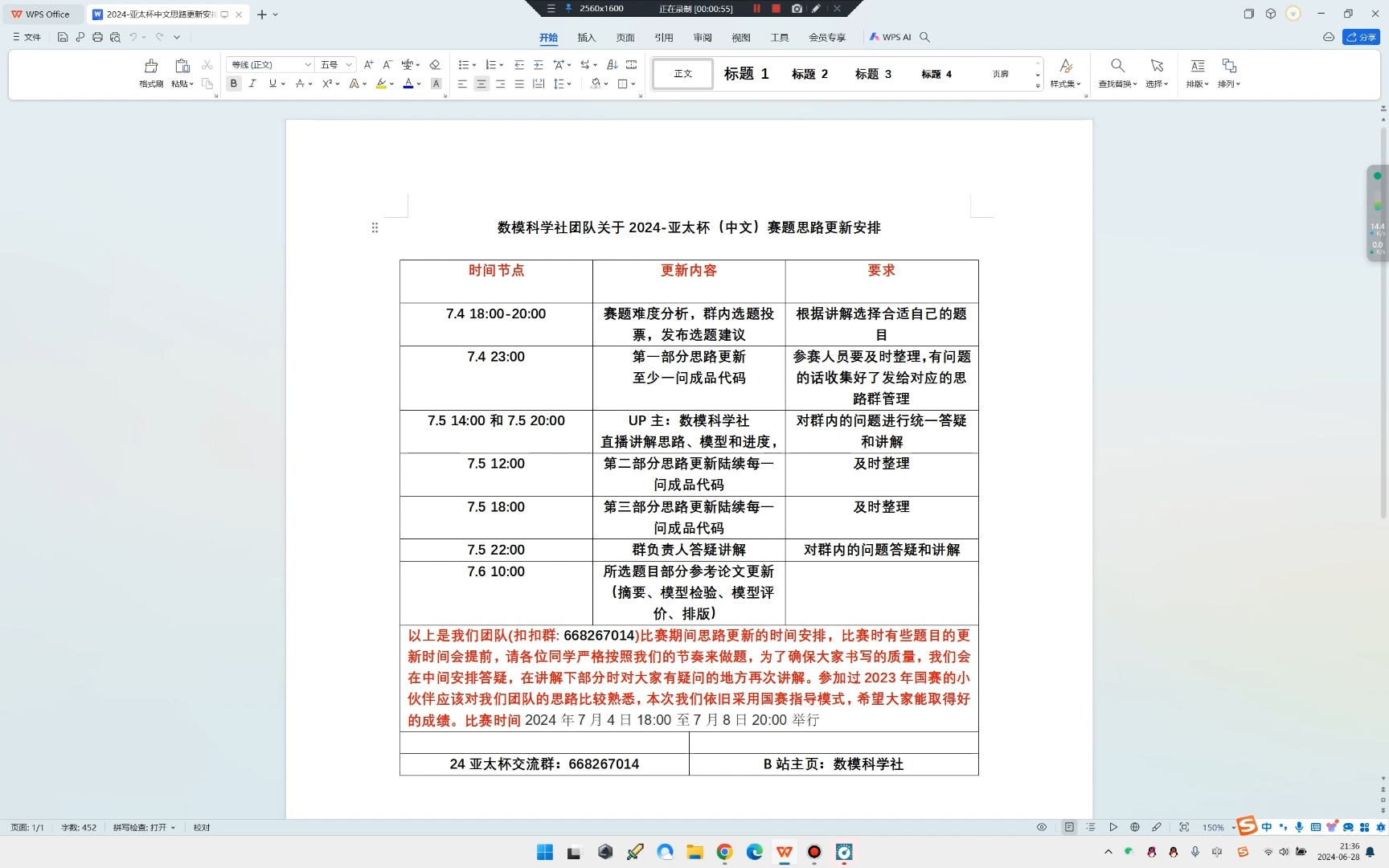The image size is (1389, 868).
Task: Expand the bullet list options arrow
Action: (474, 65)
